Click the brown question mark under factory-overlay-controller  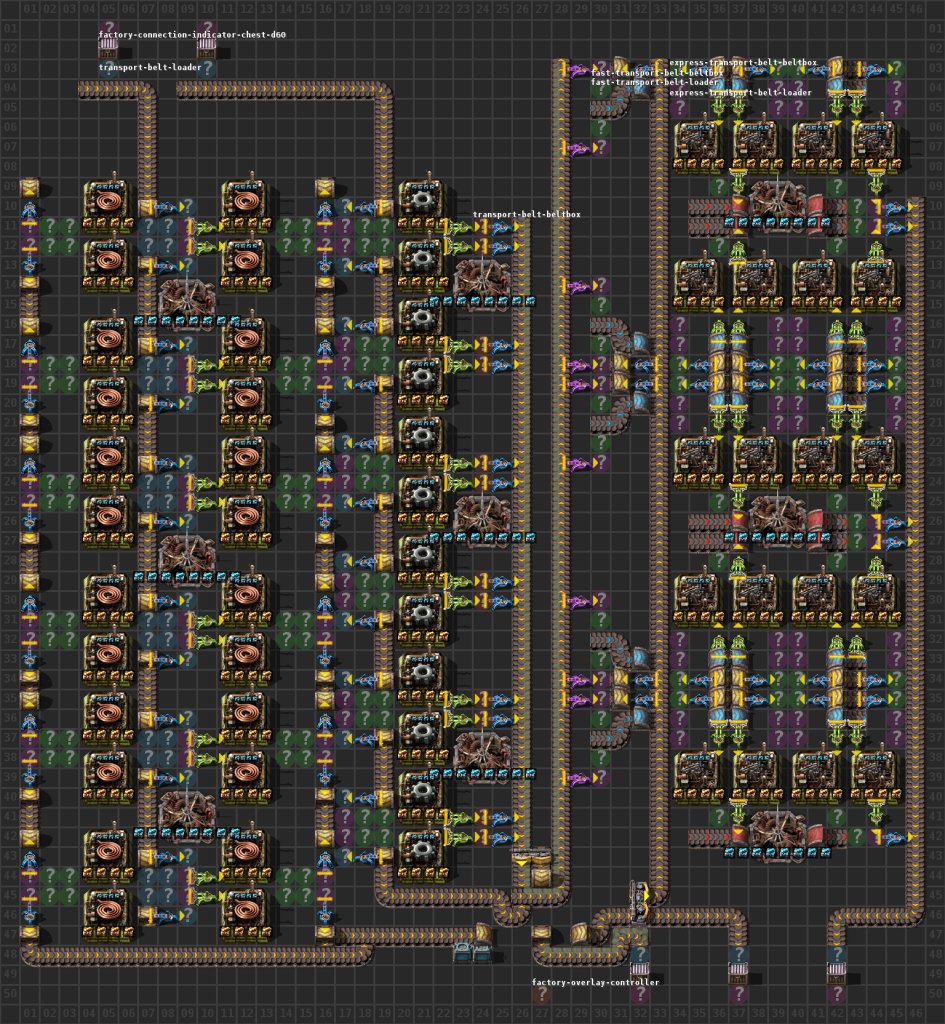click(x=541, y=995)
